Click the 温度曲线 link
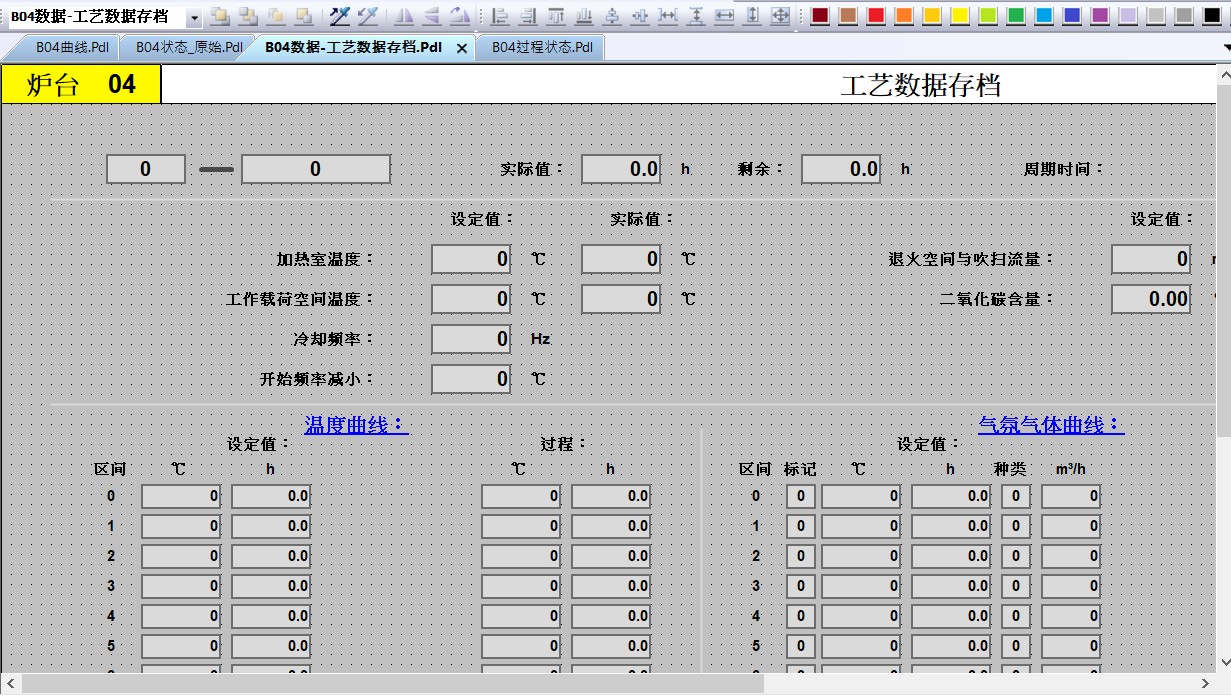Screen dimensions: 1231x696 pos(356,425)
